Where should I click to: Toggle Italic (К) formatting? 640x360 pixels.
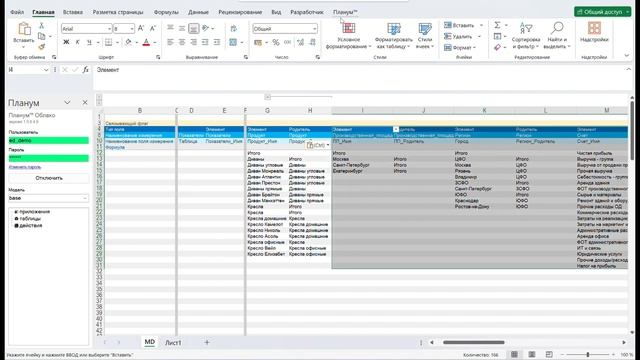78,42
